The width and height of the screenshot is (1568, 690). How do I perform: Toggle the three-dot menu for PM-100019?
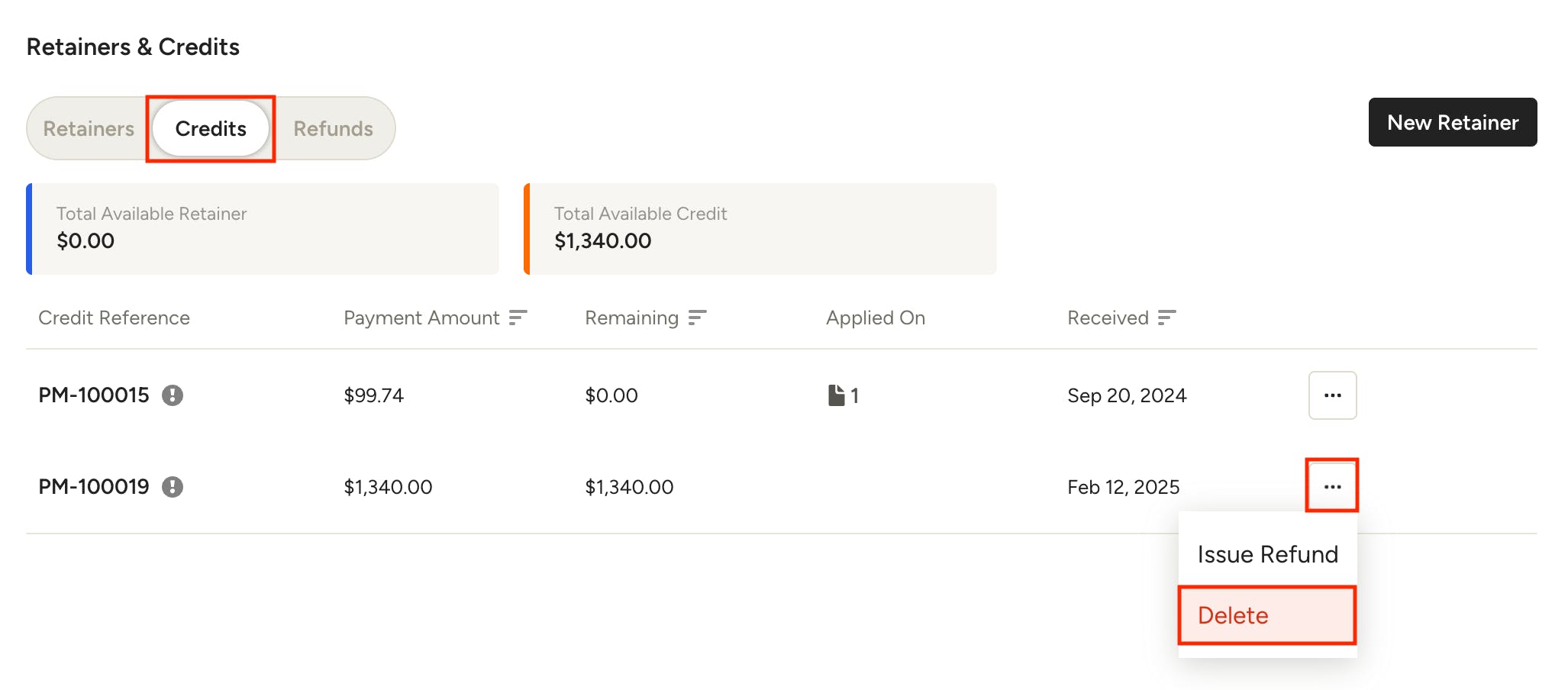pos(1333,487)
